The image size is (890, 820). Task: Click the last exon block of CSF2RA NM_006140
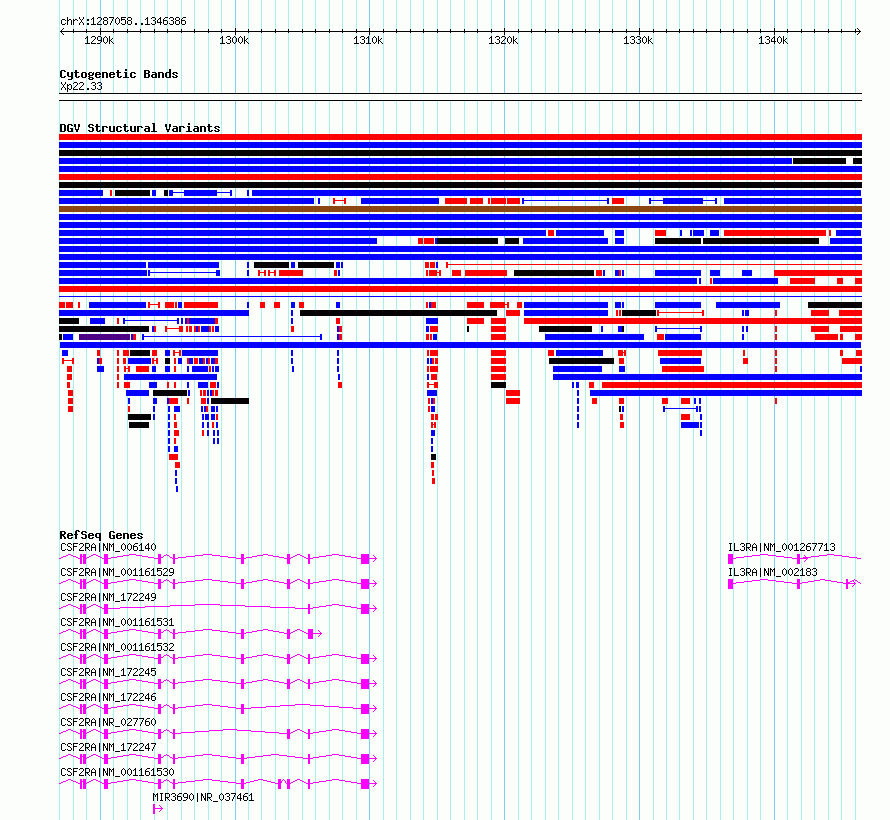[365, 559]
